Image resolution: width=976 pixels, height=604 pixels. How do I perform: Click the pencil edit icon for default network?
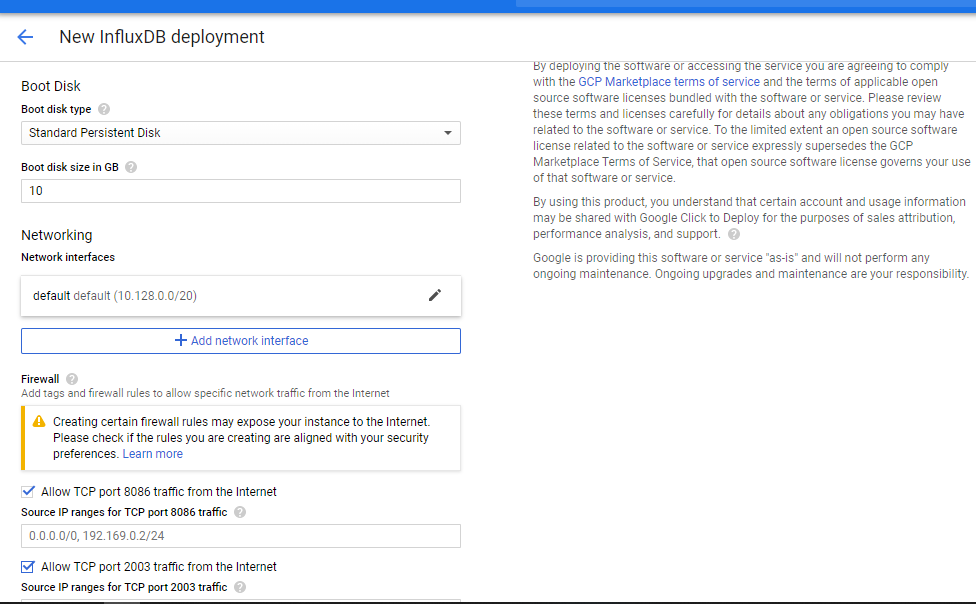[x=434, y=295]
